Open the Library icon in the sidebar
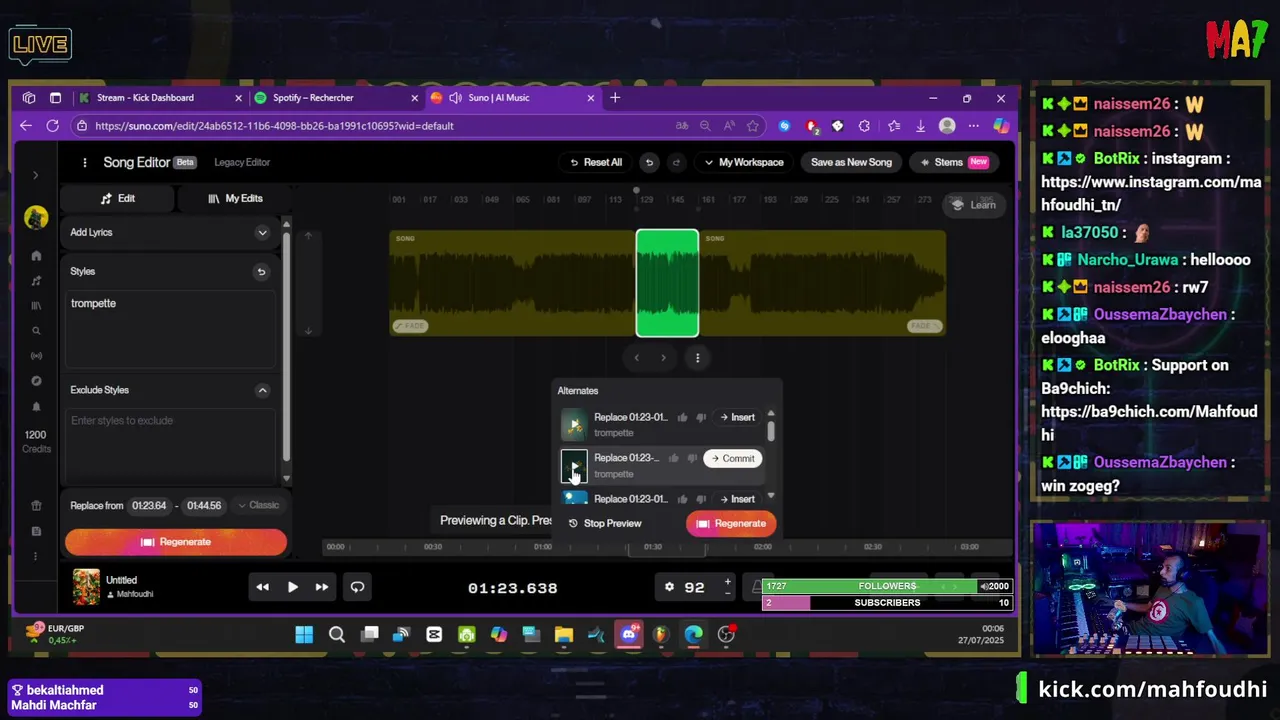The image size is (1280, 720). coord(36,306)
